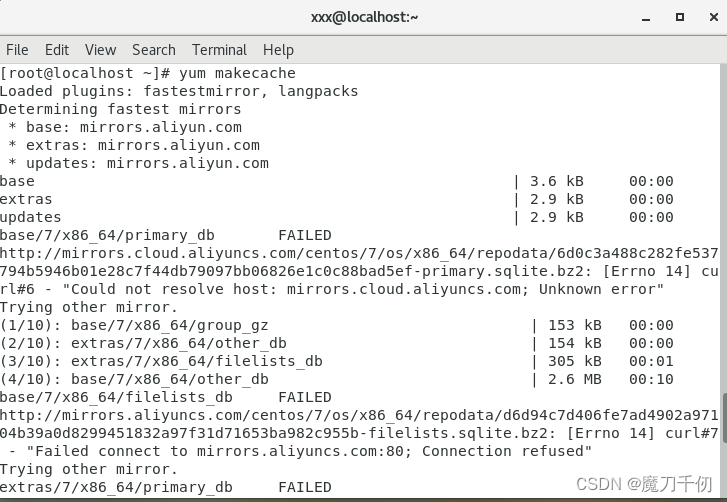Screen dimensions: 727x502
Task: Click the CSDN watermark text
Action: (x=644, y=484)
